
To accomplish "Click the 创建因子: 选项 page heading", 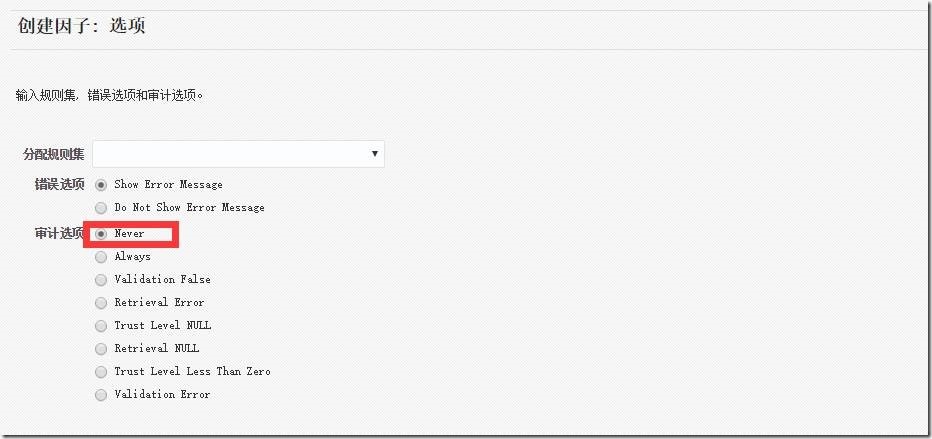I will pos(81,26).
